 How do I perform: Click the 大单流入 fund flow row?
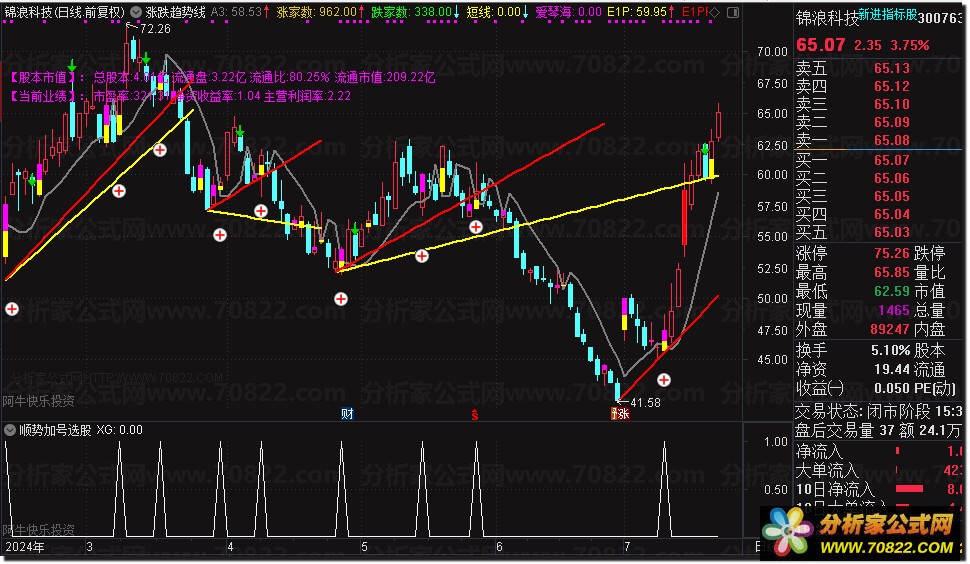coord(878,471)
